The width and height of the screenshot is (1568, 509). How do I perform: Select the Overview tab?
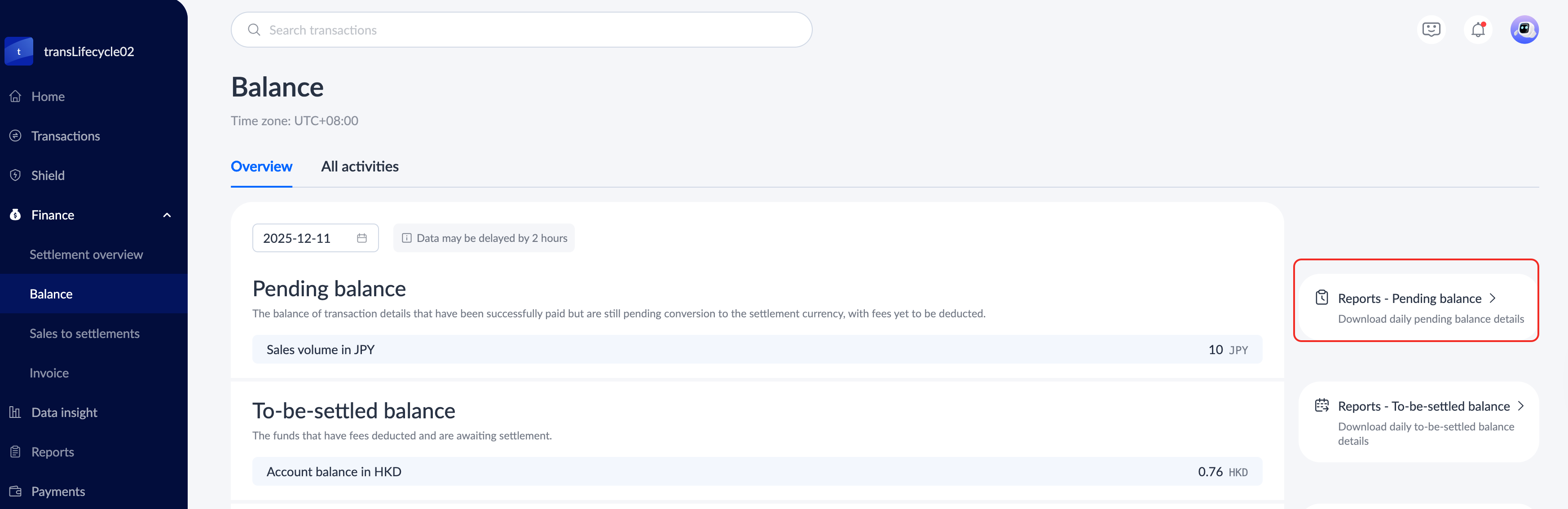click(261, 167)
